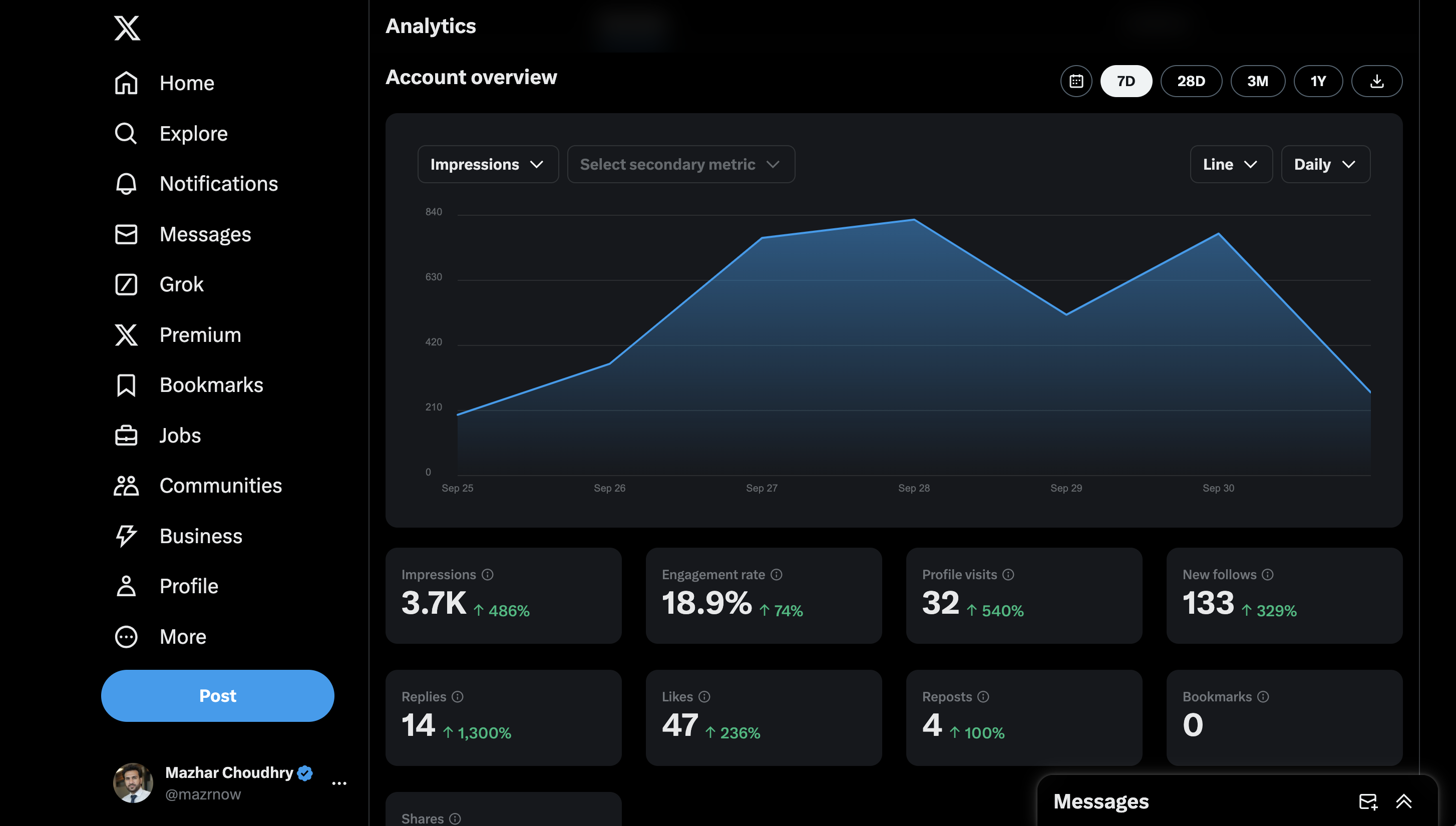Viewport: 1456px width, 826px height.
Task: Click the Messages envelope icon in sidebar
Action: click(x=126, y=234)
